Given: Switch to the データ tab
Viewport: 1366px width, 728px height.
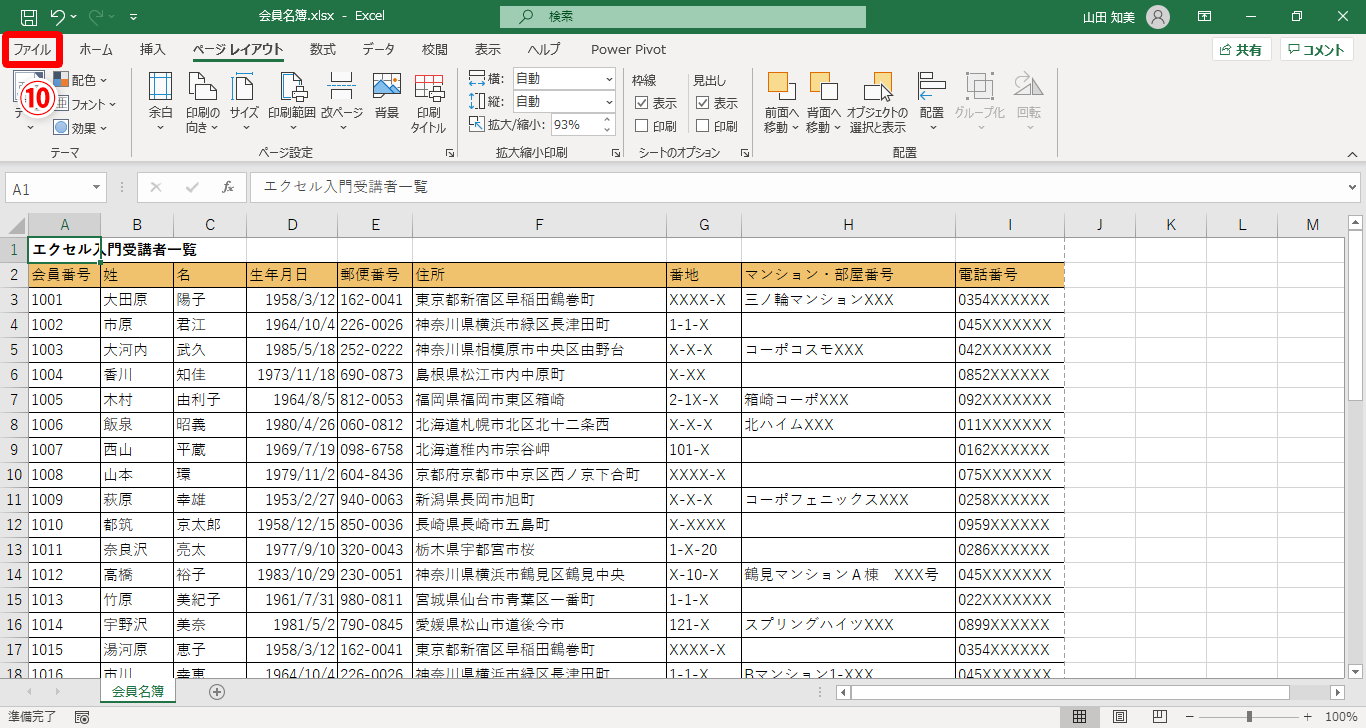Looking at the screenshot, I should [378, 49].
